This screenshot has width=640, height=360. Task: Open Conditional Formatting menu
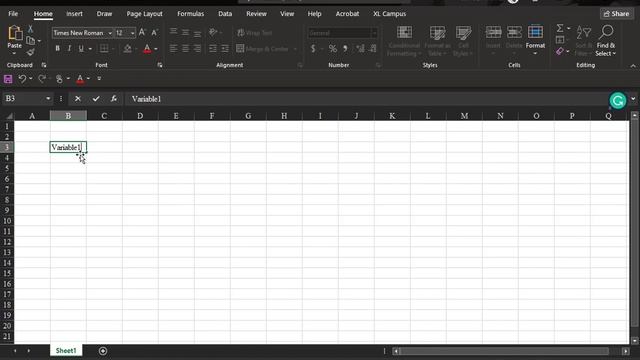pos(404,41)
